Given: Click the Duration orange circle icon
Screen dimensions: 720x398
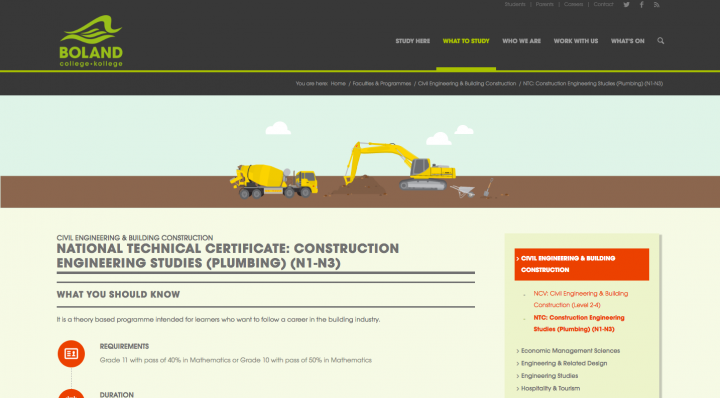Looking at the screenshot, I should 71,394.
